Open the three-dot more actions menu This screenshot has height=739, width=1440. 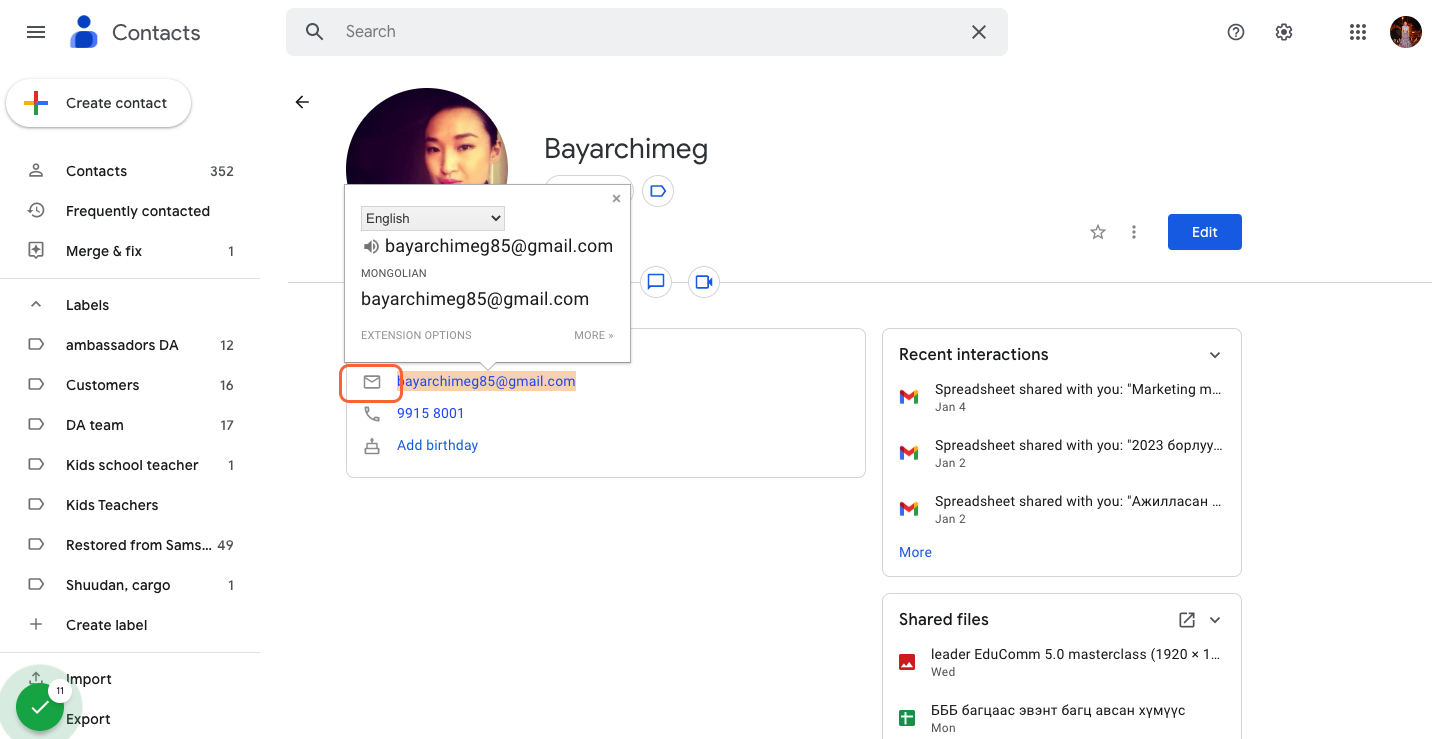[1134, 232]
